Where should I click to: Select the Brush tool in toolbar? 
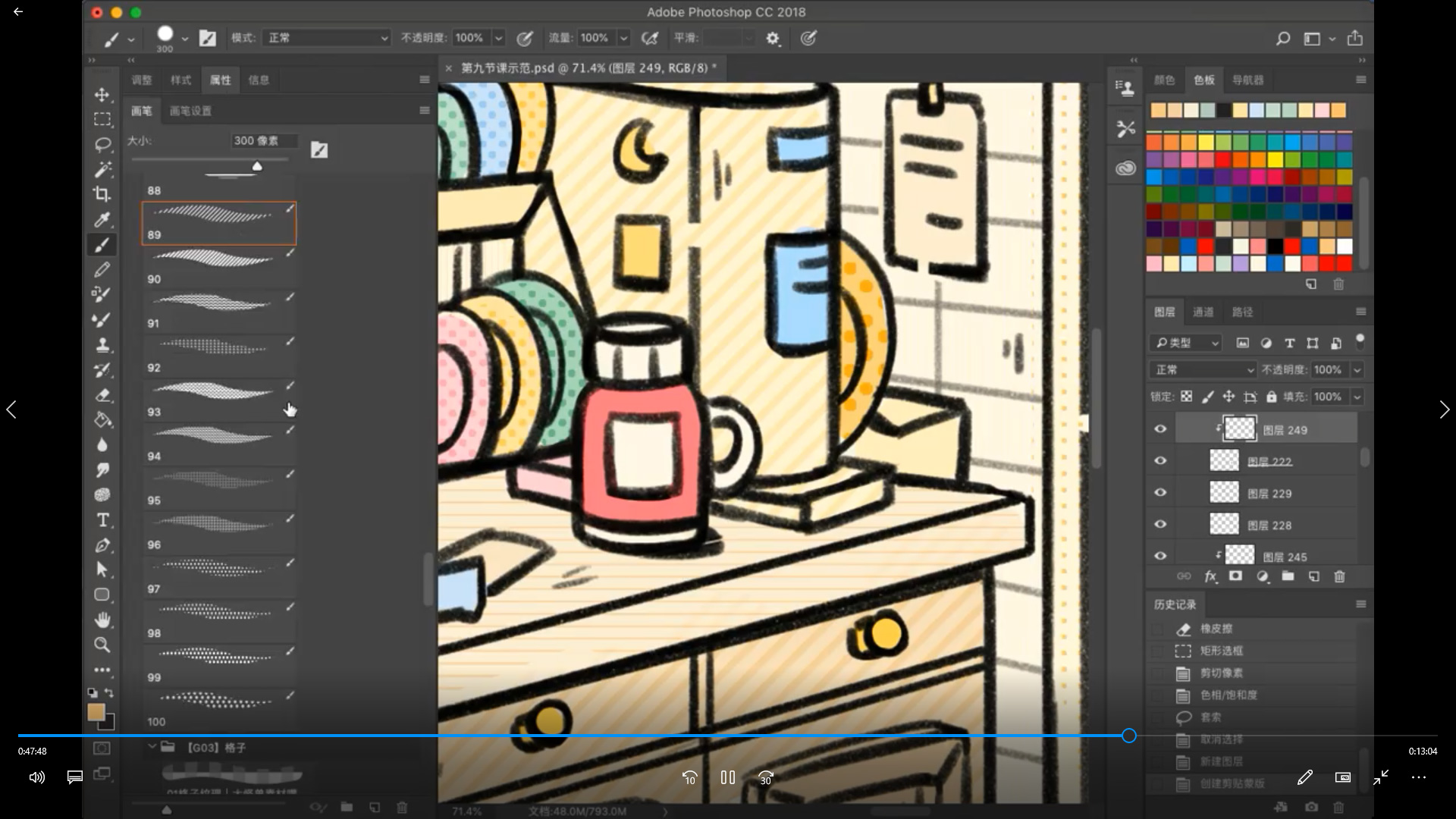[x=102, y=245]
